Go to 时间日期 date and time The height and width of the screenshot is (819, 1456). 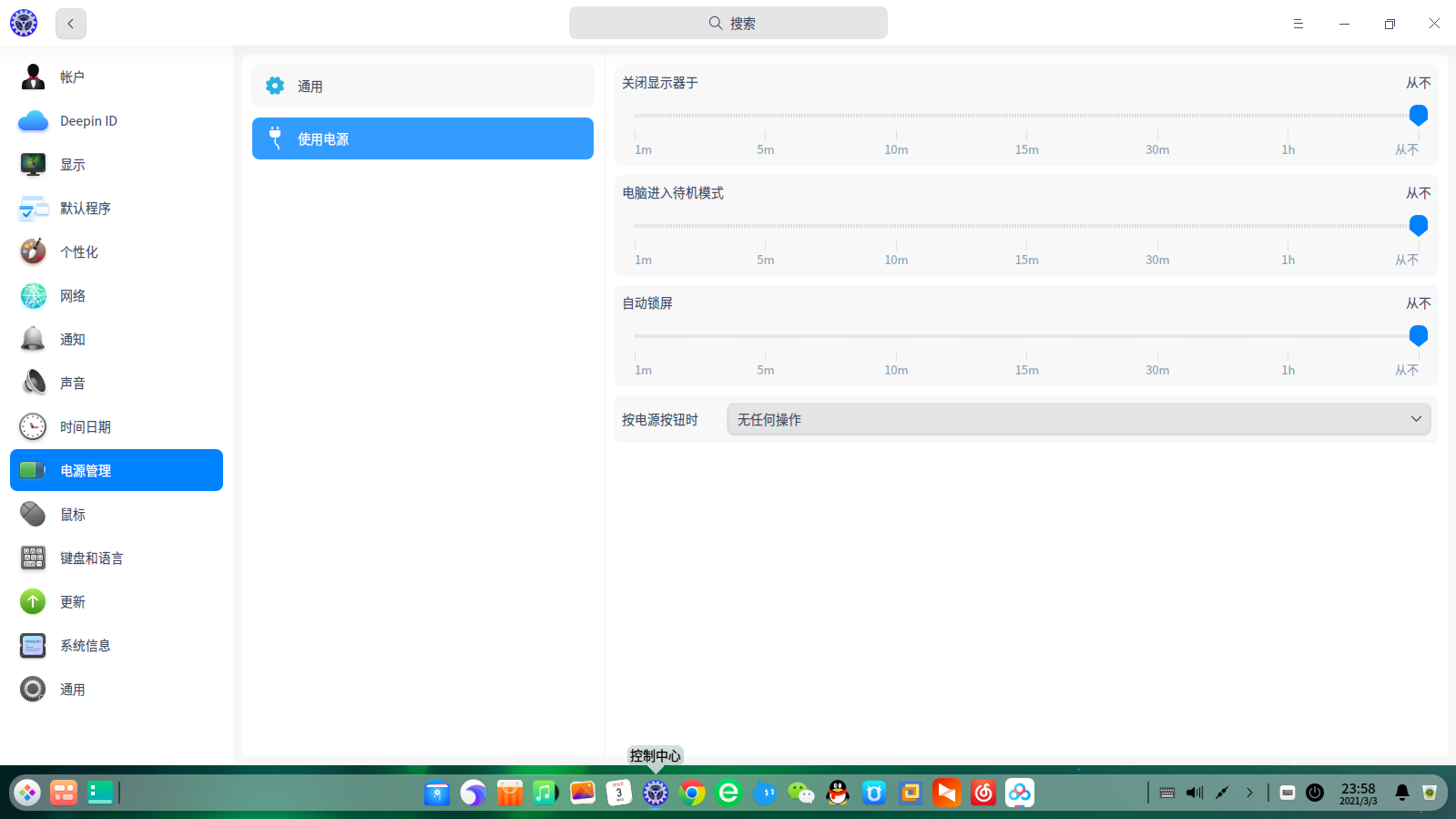(x=117, y=427)
